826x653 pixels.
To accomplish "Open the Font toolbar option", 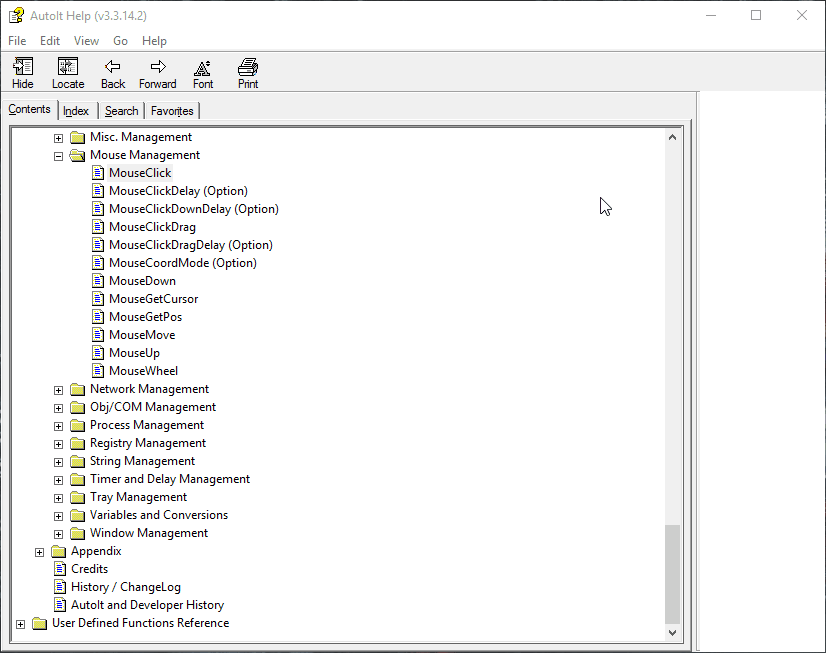I will (203, 68).
